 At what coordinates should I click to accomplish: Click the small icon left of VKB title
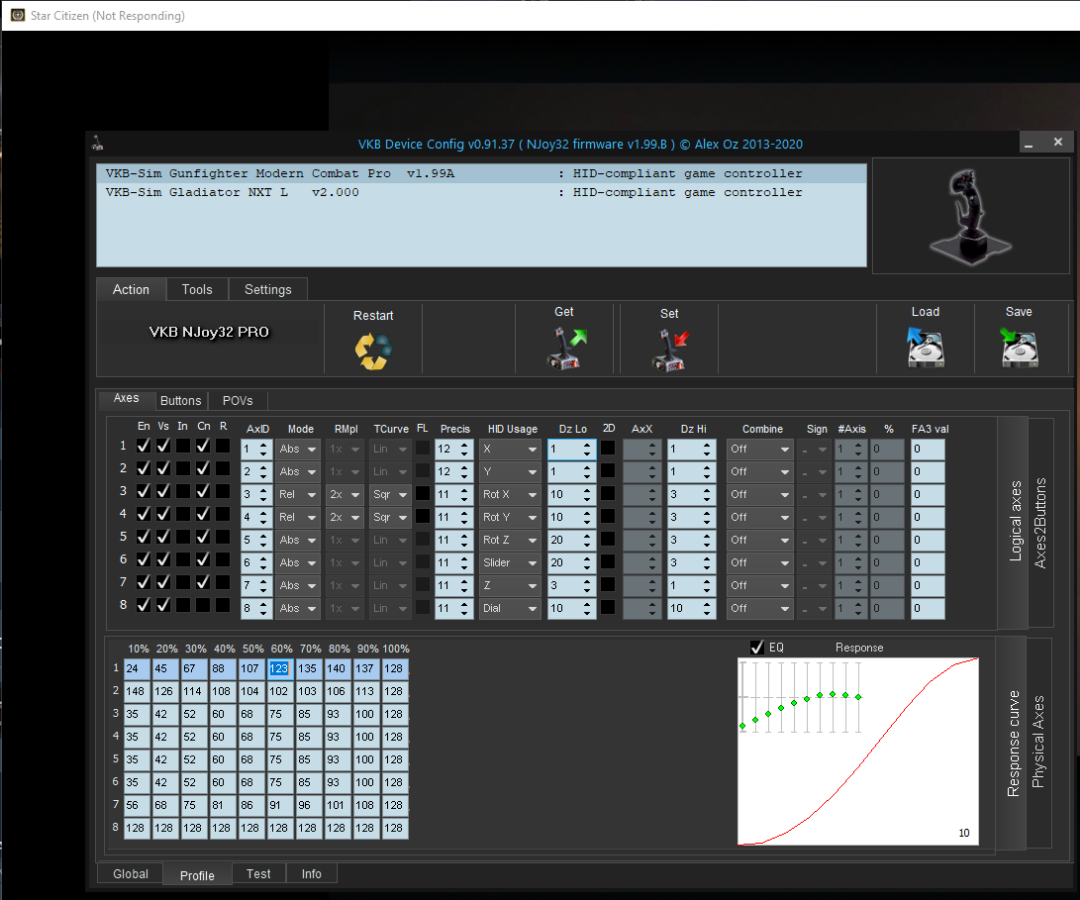tap(97, 144)
